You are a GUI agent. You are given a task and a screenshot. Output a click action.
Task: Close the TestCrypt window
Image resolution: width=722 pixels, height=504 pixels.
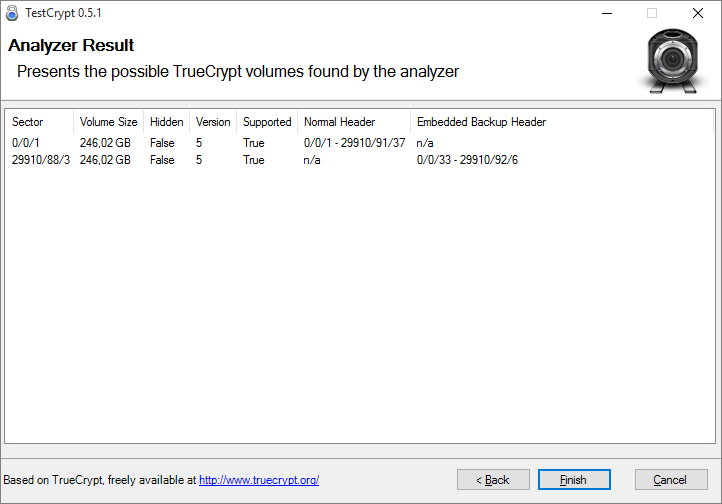click(698, 13)
